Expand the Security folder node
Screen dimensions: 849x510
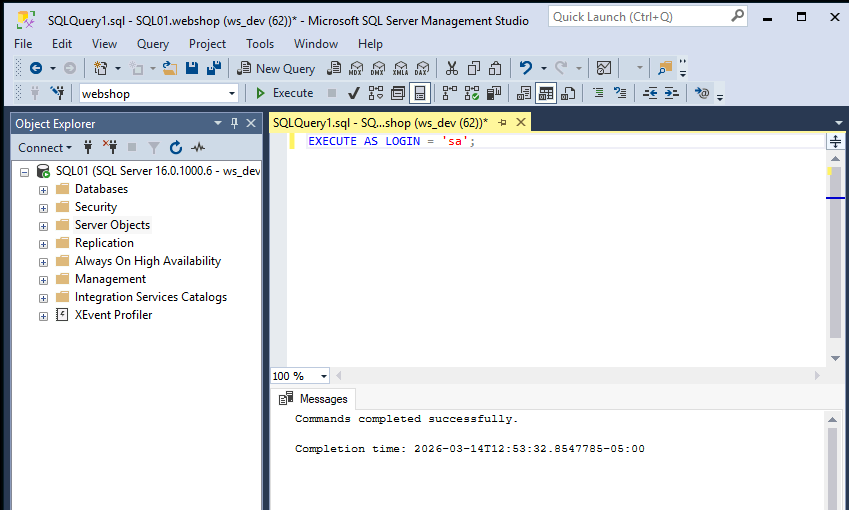(43, 208)
